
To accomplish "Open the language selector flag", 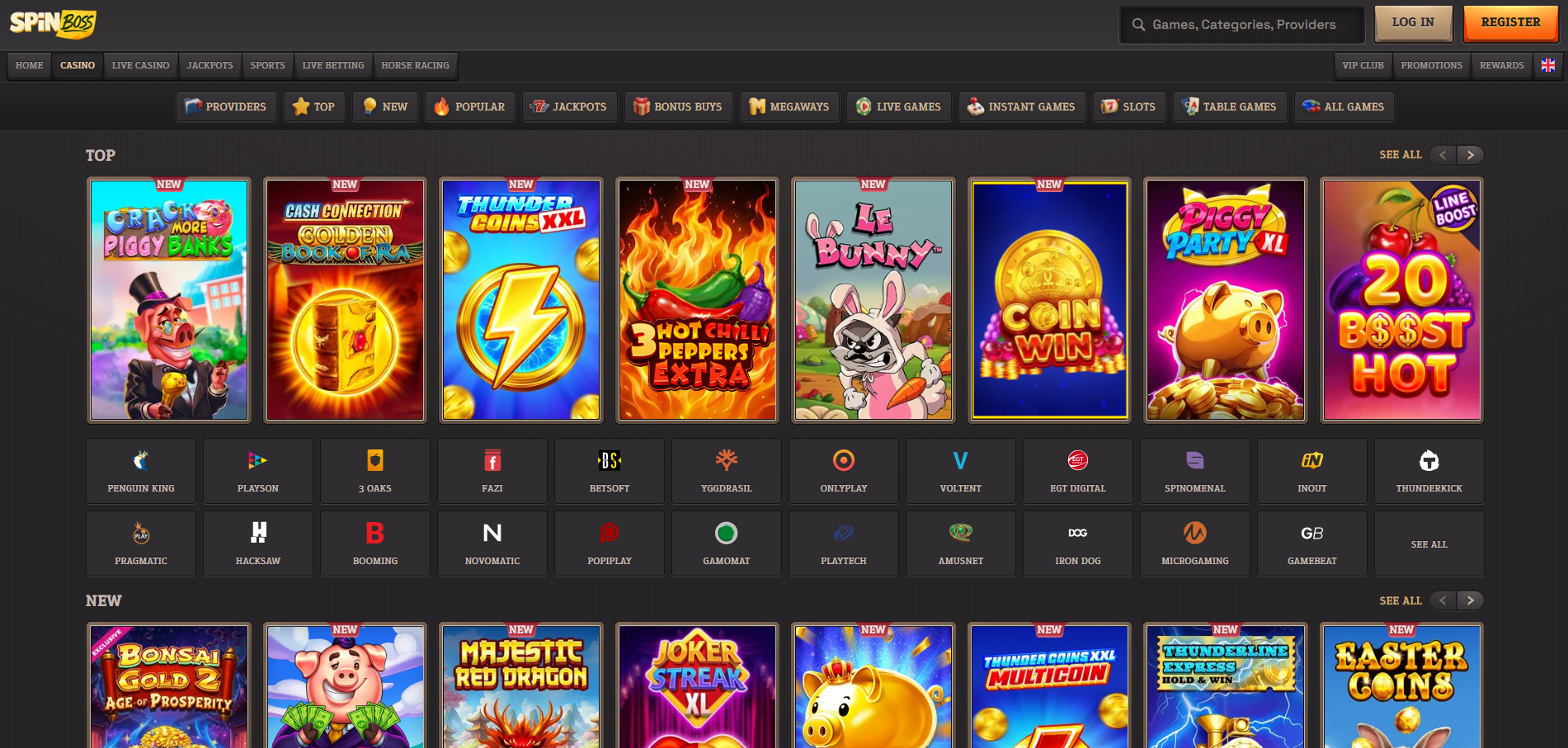I will coord(1548,65).
